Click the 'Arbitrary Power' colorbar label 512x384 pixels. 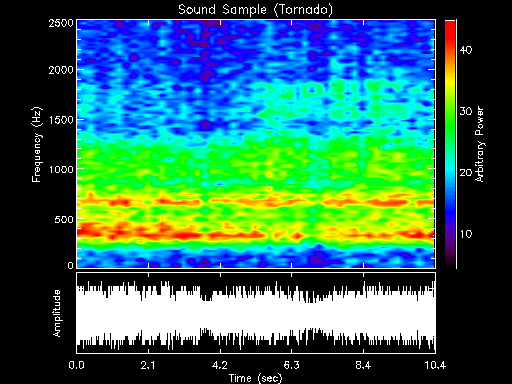coord(479,144)
